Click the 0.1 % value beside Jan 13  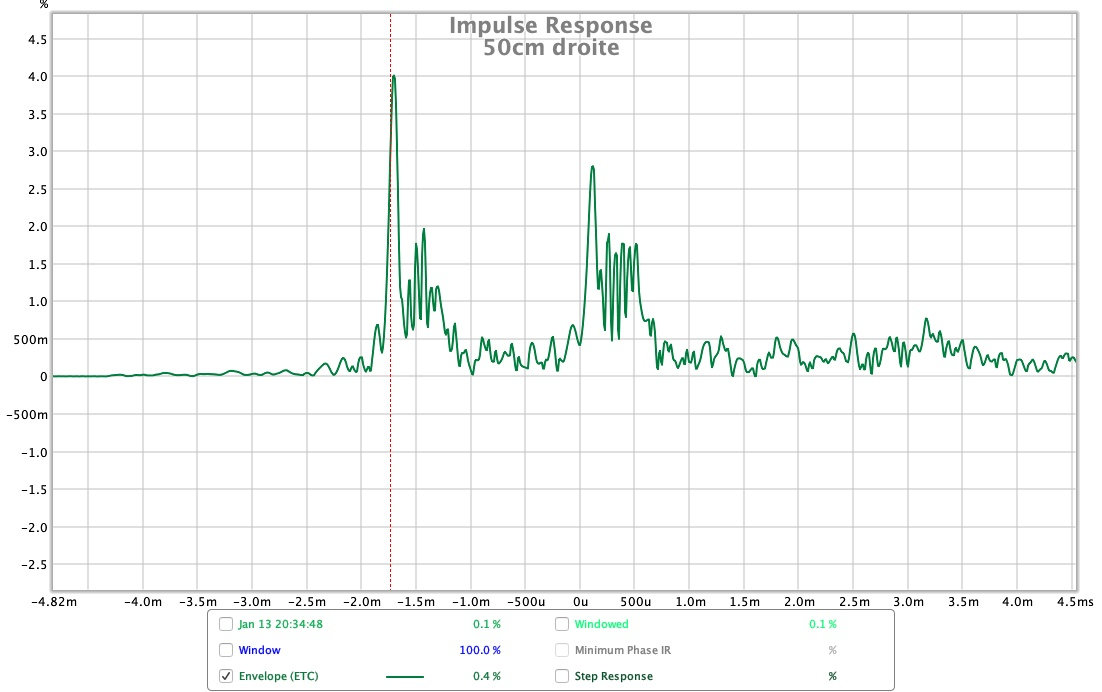pyautogui.click(x=487, y=624)
